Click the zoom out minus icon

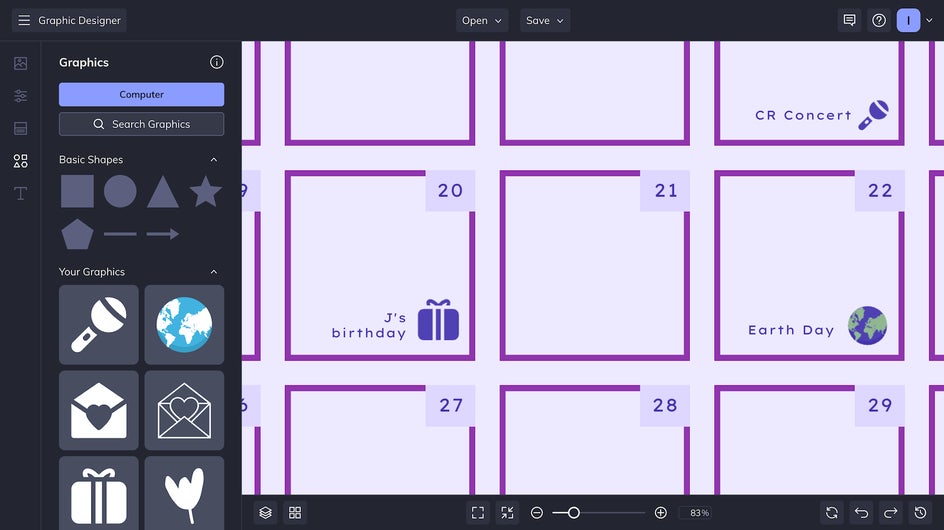[537, 513]
